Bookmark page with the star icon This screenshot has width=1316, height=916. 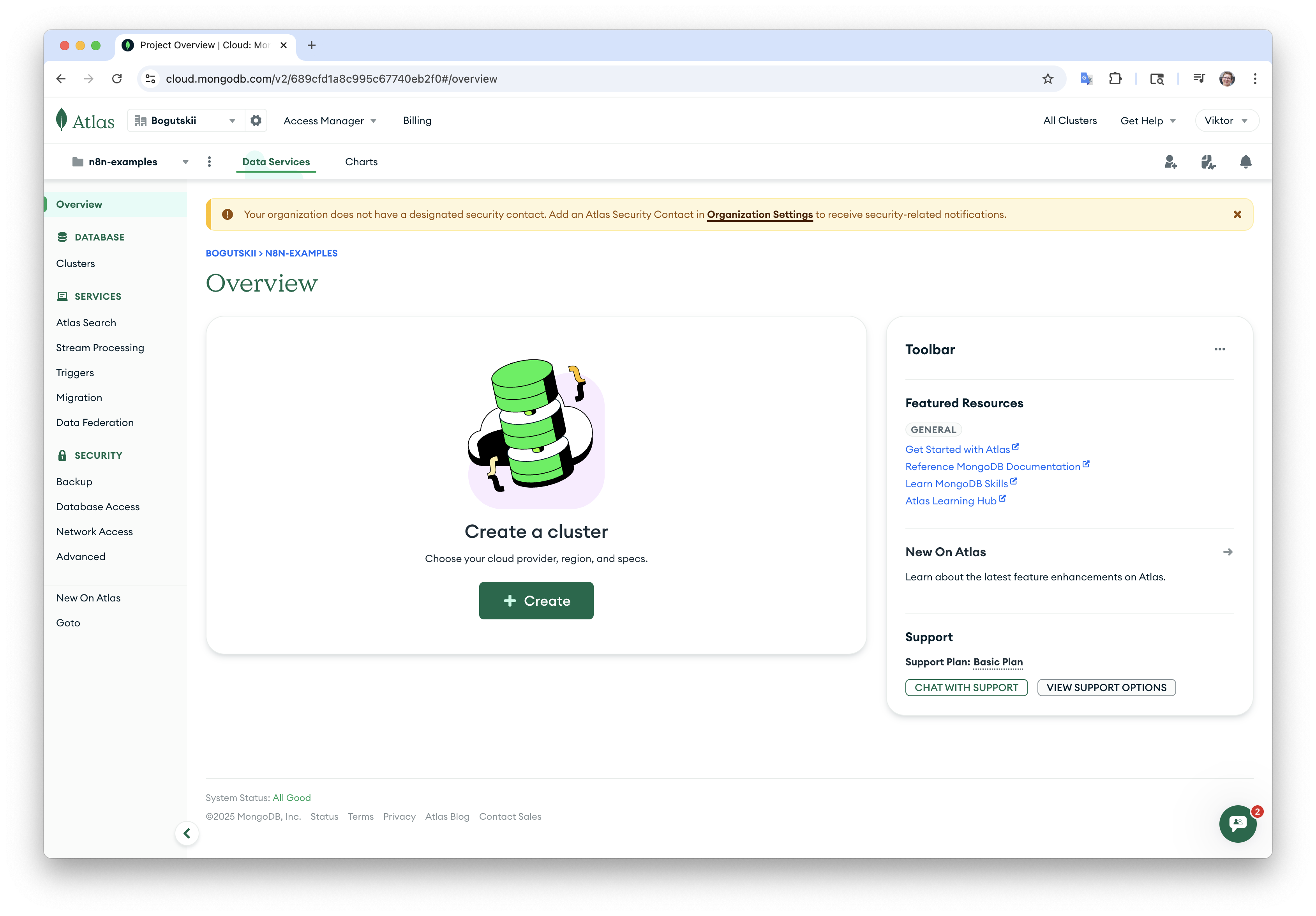tap(1047, 79)
